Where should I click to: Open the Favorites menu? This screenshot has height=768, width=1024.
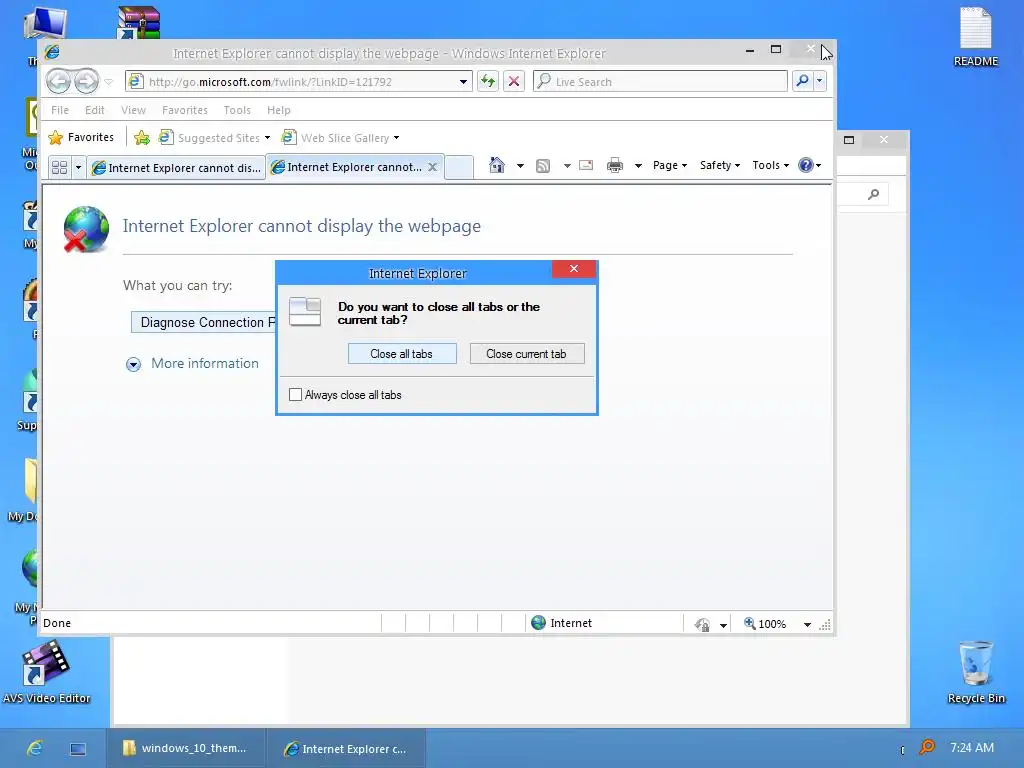185,110
